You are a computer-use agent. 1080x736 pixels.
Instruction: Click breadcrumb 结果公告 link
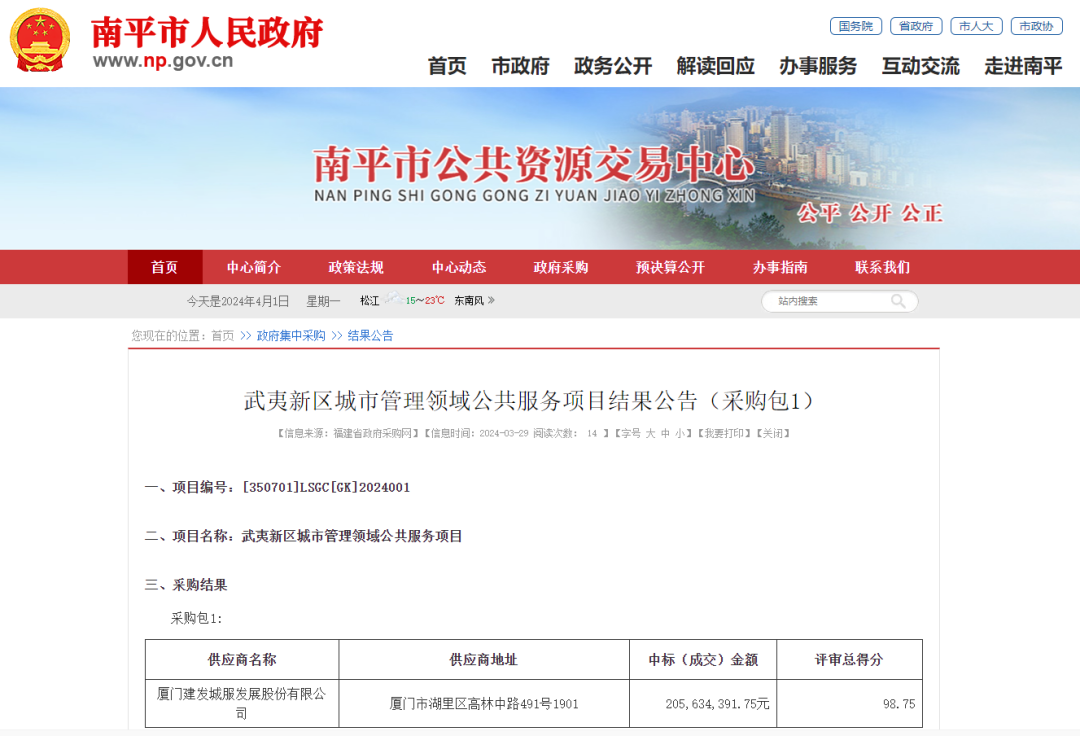pos(370,335)
